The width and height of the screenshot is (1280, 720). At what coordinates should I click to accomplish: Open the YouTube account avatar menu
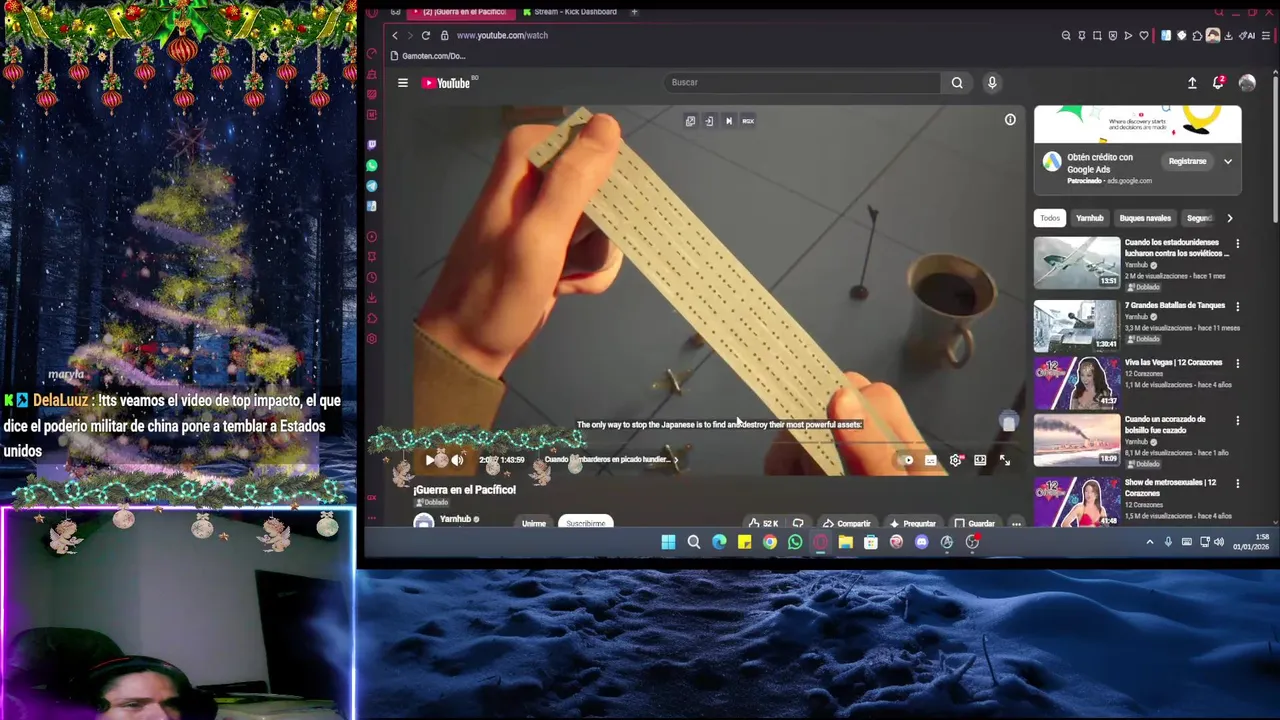[x=1247, y=83]
